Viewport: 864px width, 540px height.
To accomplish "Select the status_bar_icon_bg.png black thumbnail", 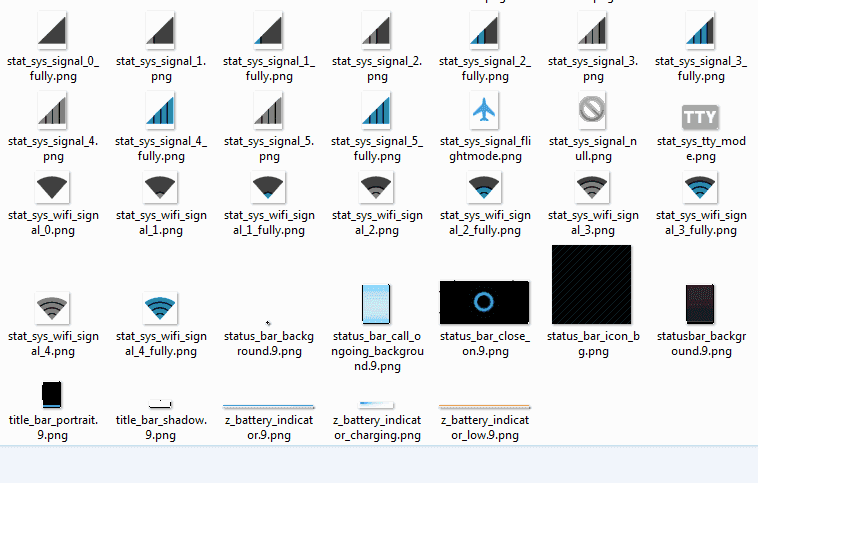I will click(x=592, y=285).
